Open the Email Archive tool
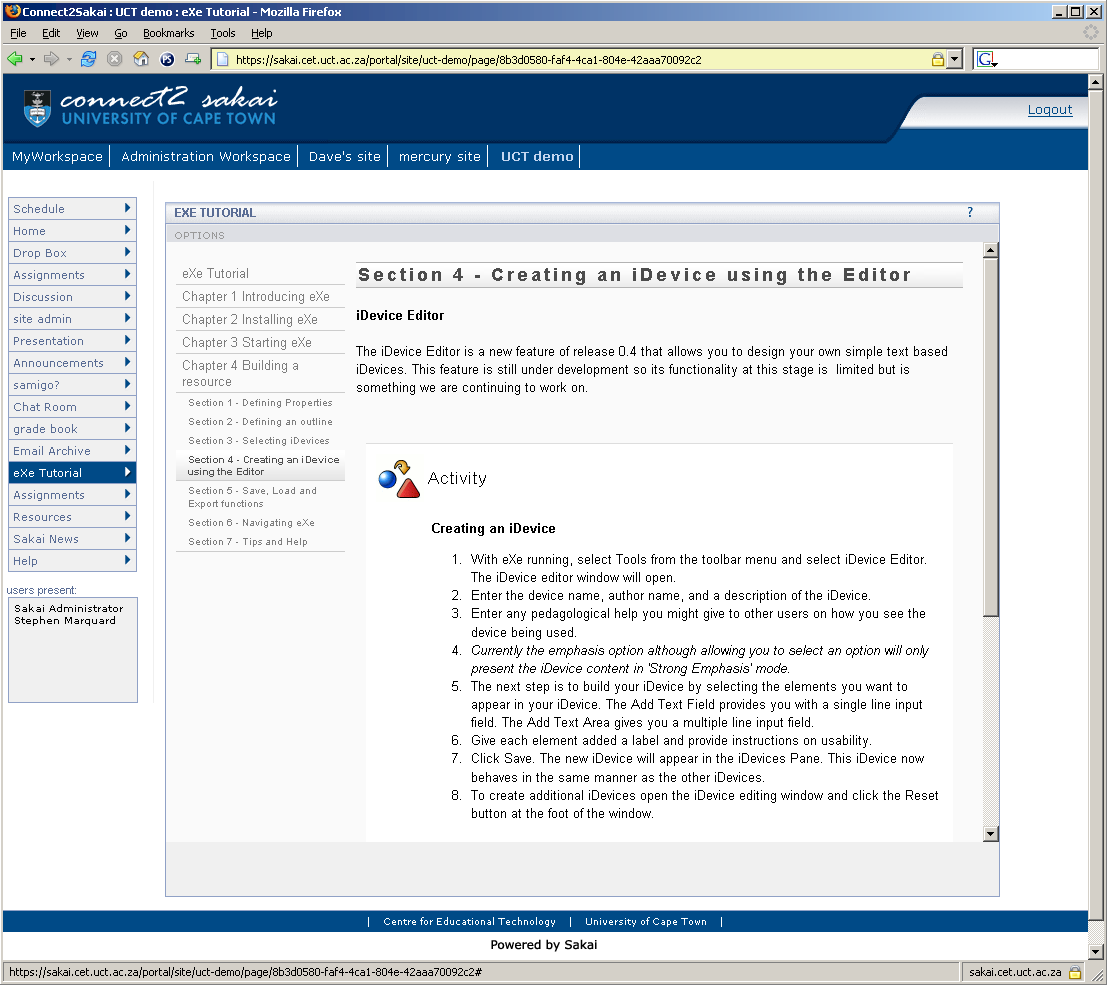 coord(72,450)
